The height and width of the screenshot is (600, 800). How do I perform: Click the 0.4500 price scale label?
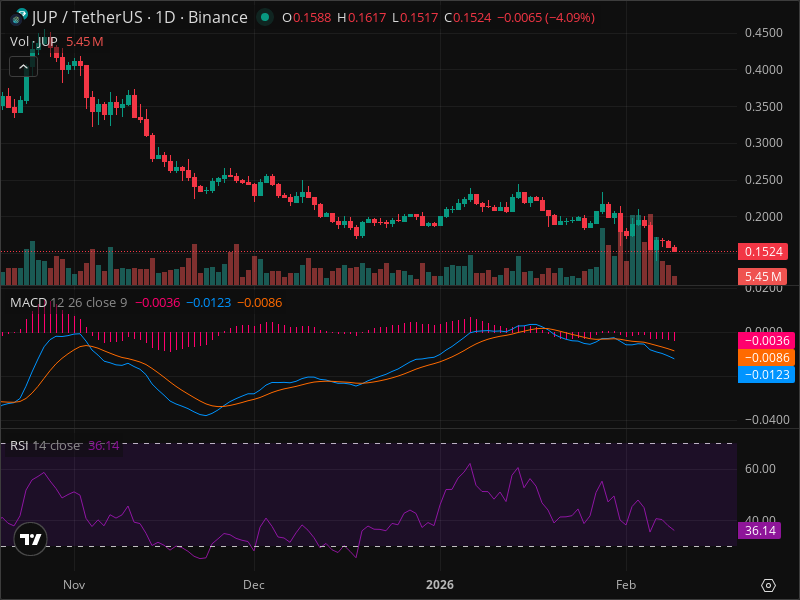(x=763, y=33)
